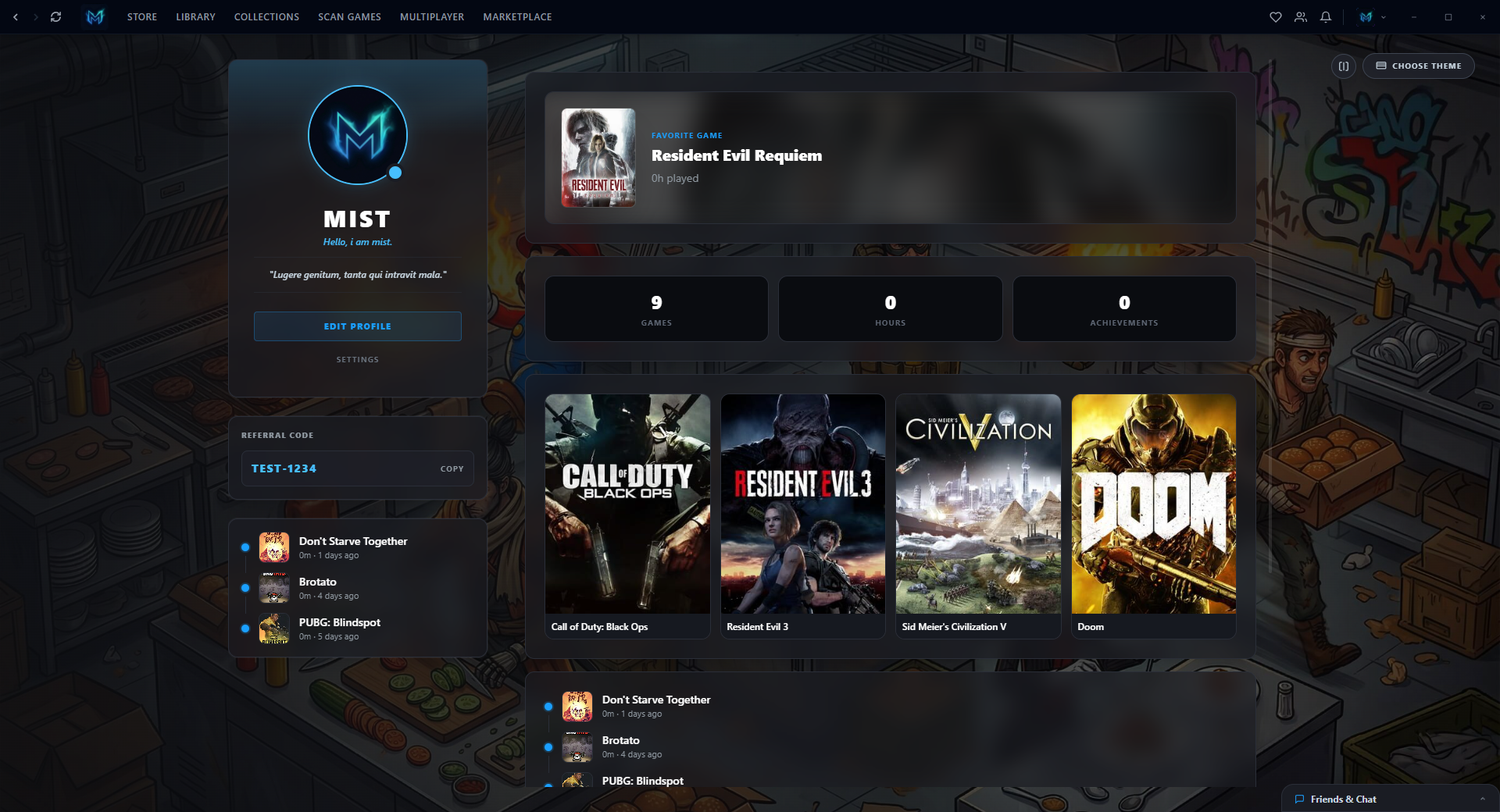Click the 0 Hours stat card
The image size is (1500, 812).
point(891,308)
